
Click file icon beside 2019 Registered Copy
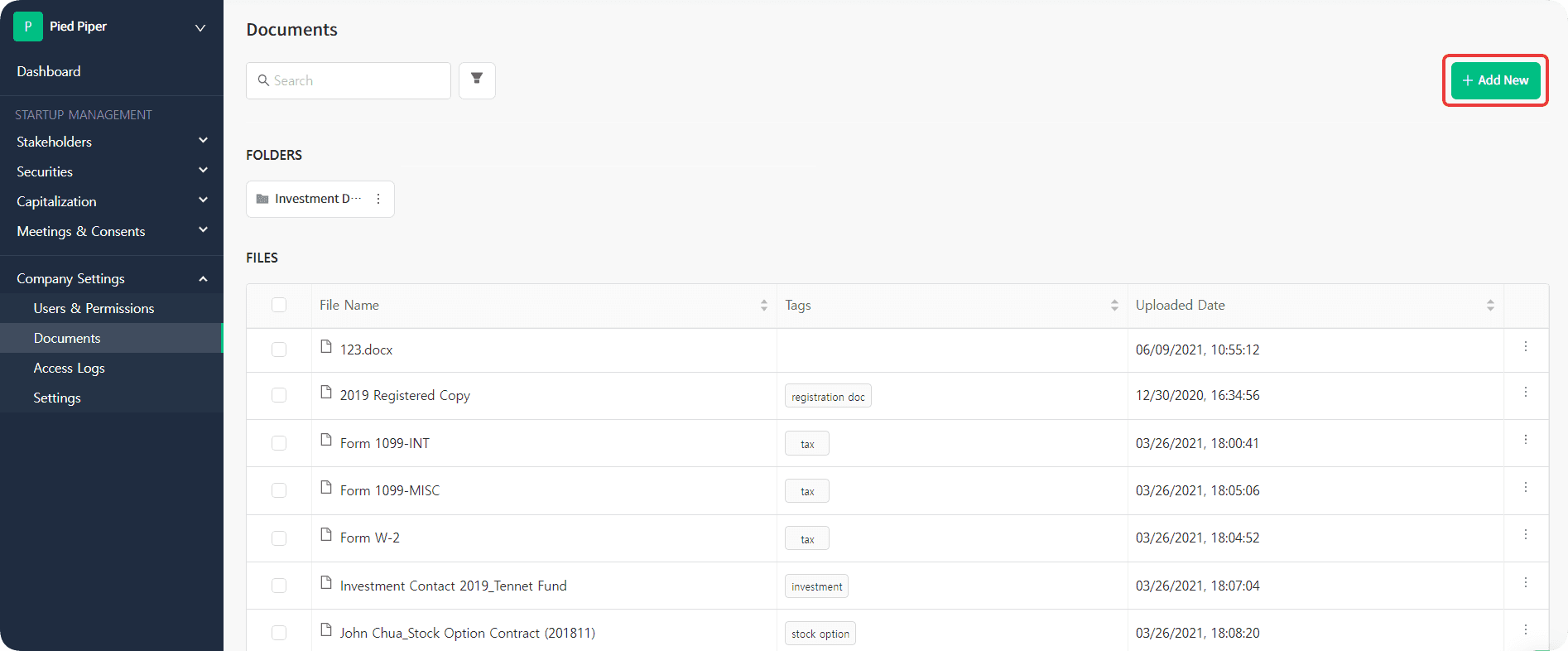pyautogui.click(x=326, y=393)
